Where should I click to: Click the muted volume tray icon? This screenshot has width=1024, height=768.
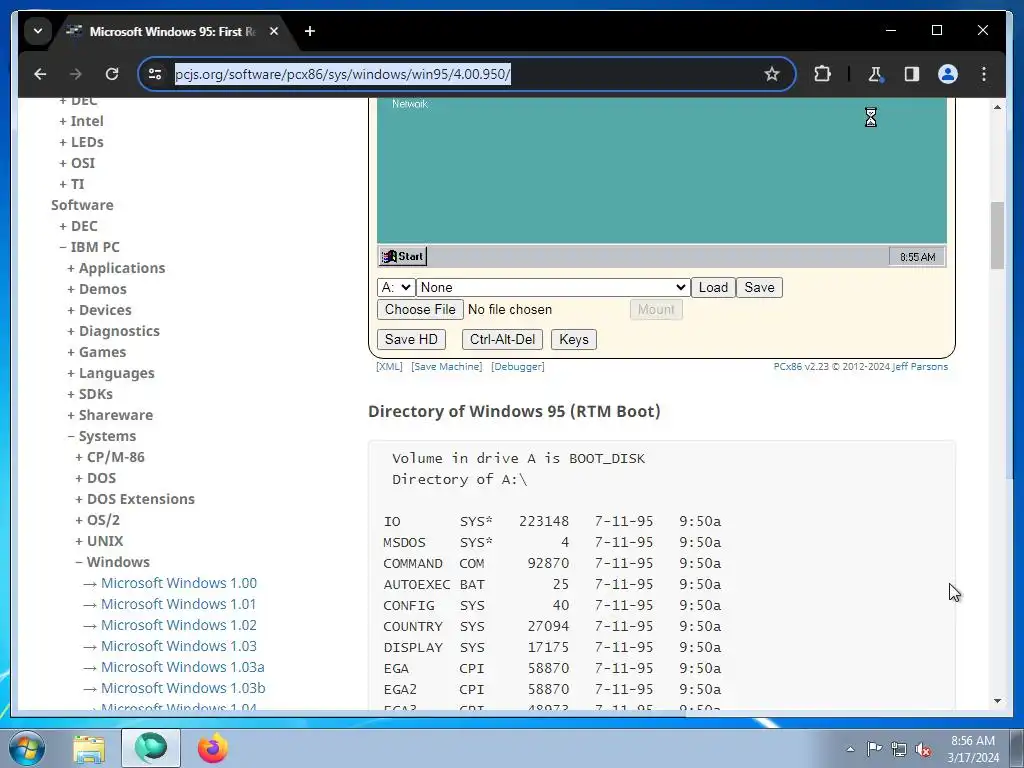(x=923, y=750)
